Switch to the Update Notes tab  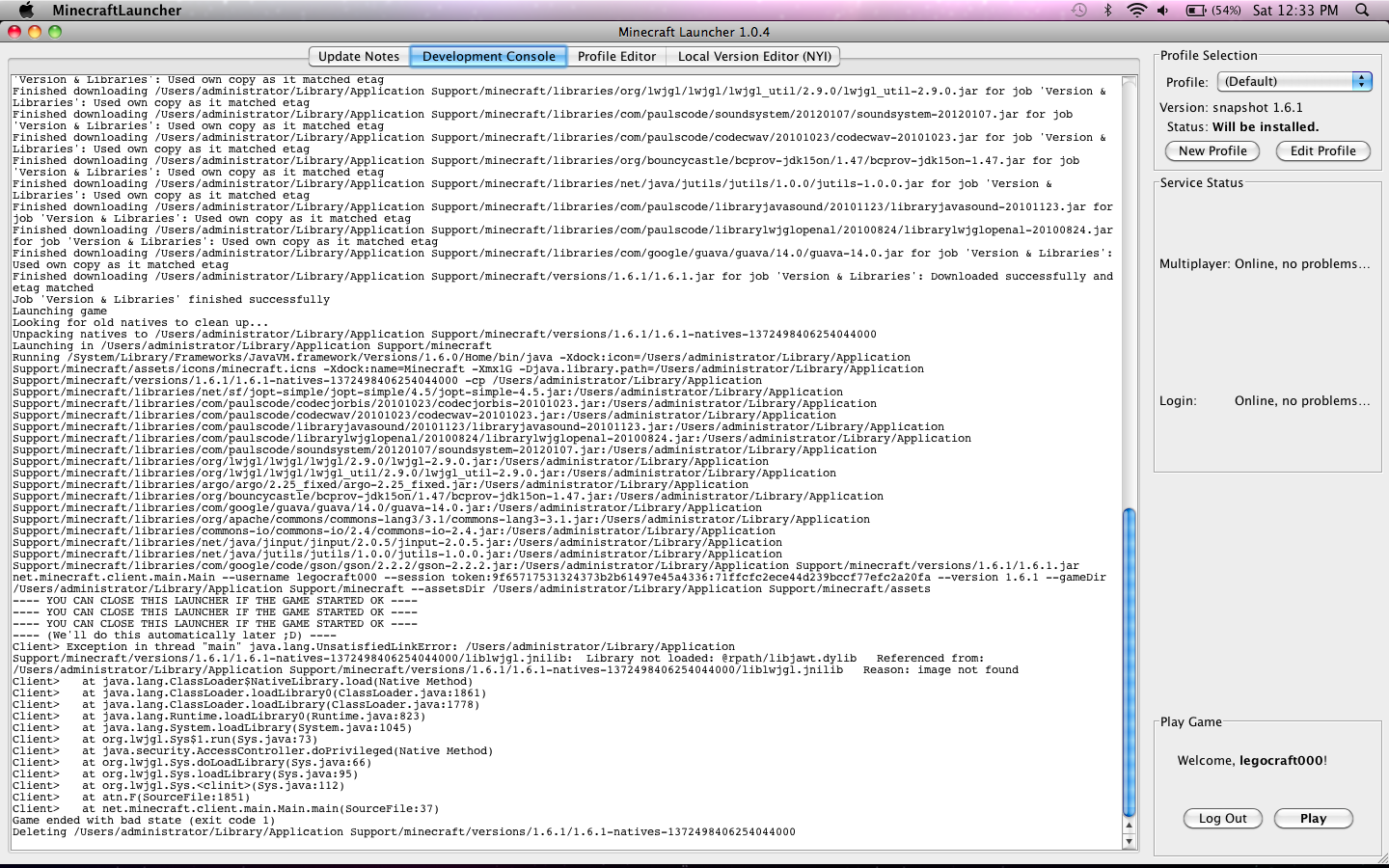point(359,56)
